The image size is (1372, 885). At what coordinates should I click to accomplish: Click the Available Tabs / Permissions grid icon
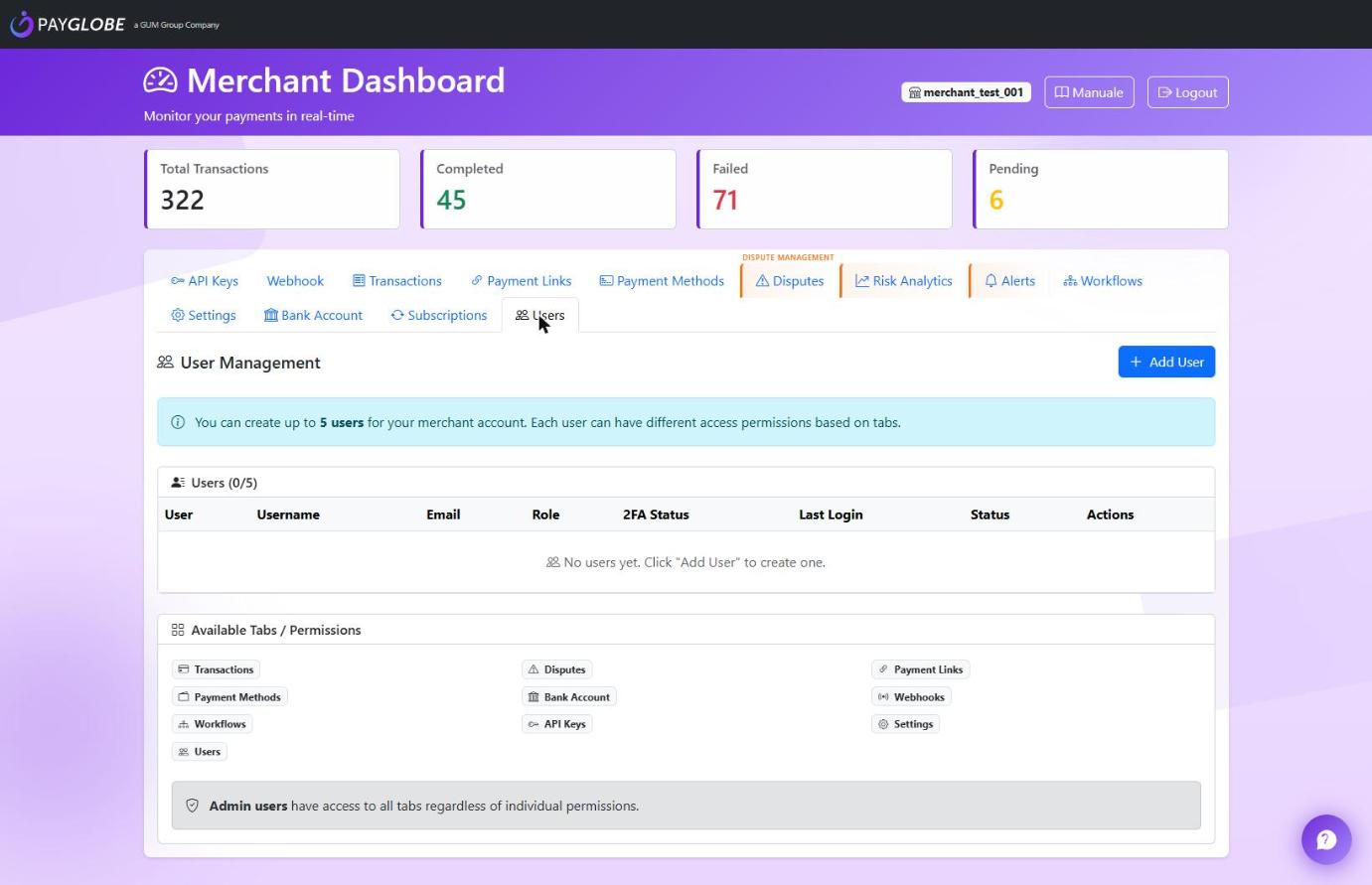(178, 630)
